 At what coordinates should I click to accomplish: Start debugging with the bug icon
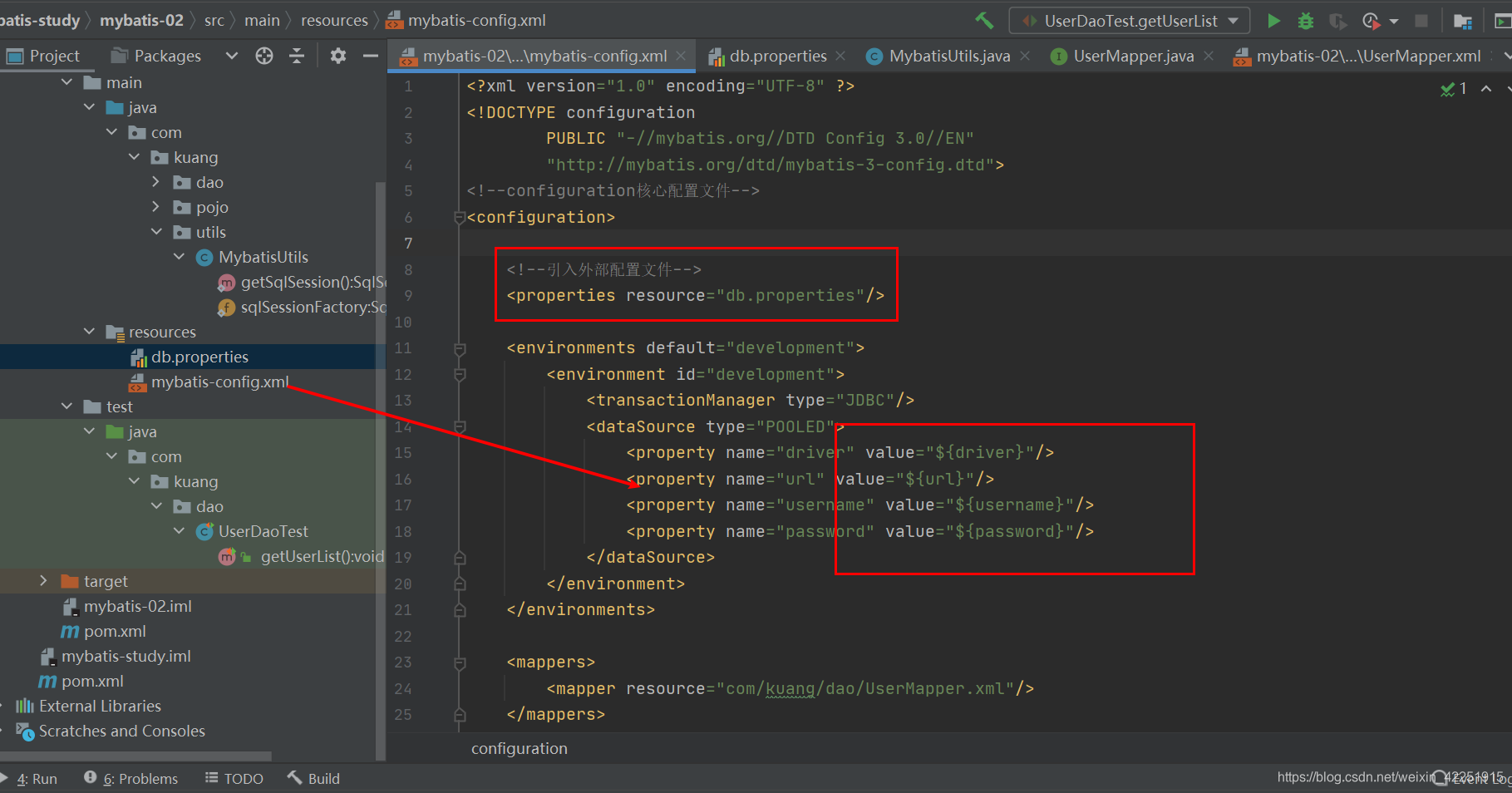[x=1306, y=21]
